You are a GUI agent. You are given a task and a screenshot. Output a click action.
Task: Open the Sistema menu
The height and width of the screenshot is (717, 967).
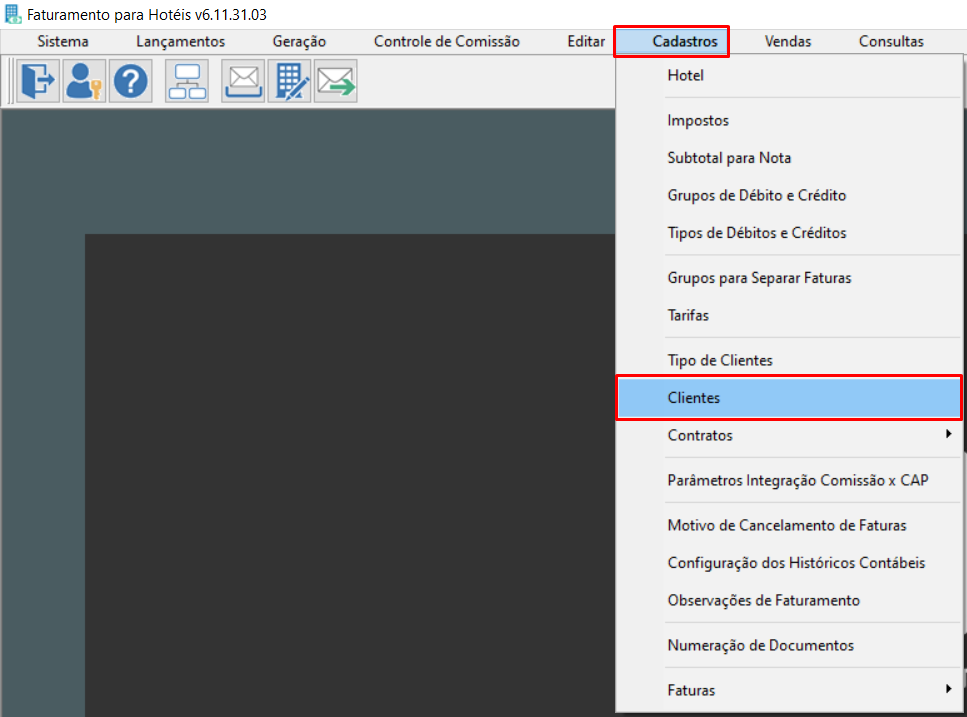click(x=63, y=41)
